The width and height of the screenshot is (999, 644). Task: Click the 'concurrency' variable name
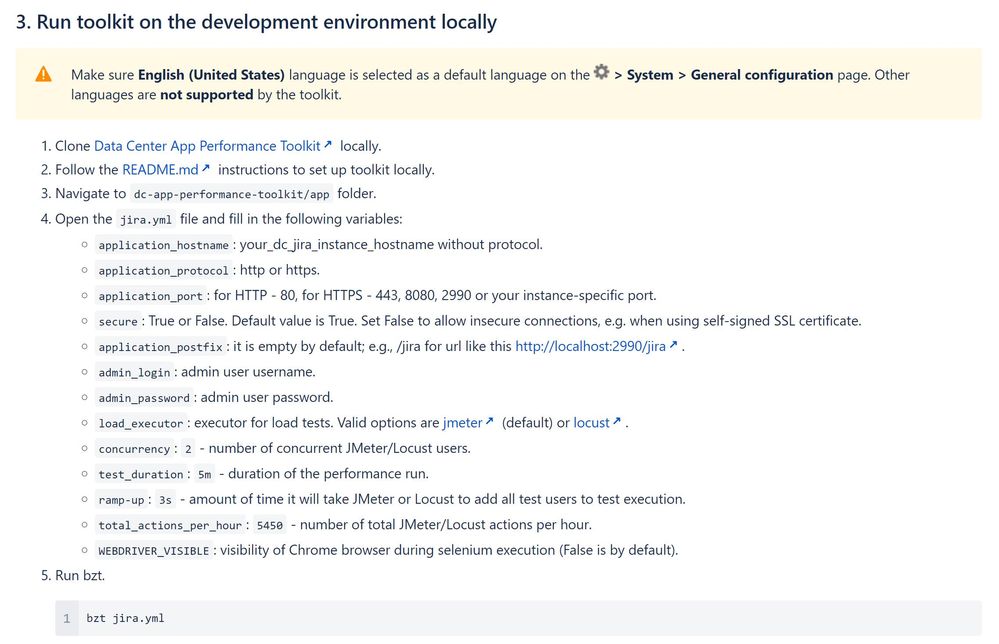(134, 449)
